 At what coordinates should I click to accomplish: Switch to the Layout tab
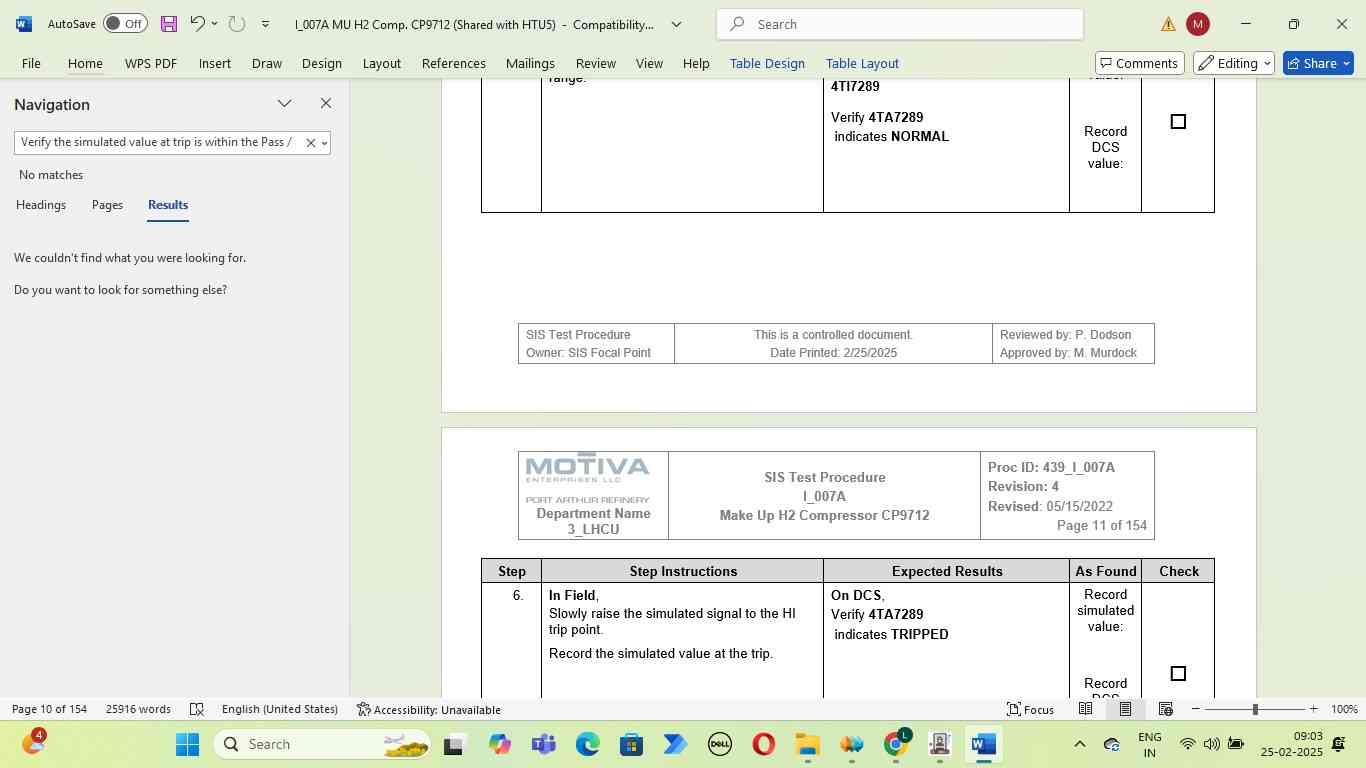click(x=381, y=63)
